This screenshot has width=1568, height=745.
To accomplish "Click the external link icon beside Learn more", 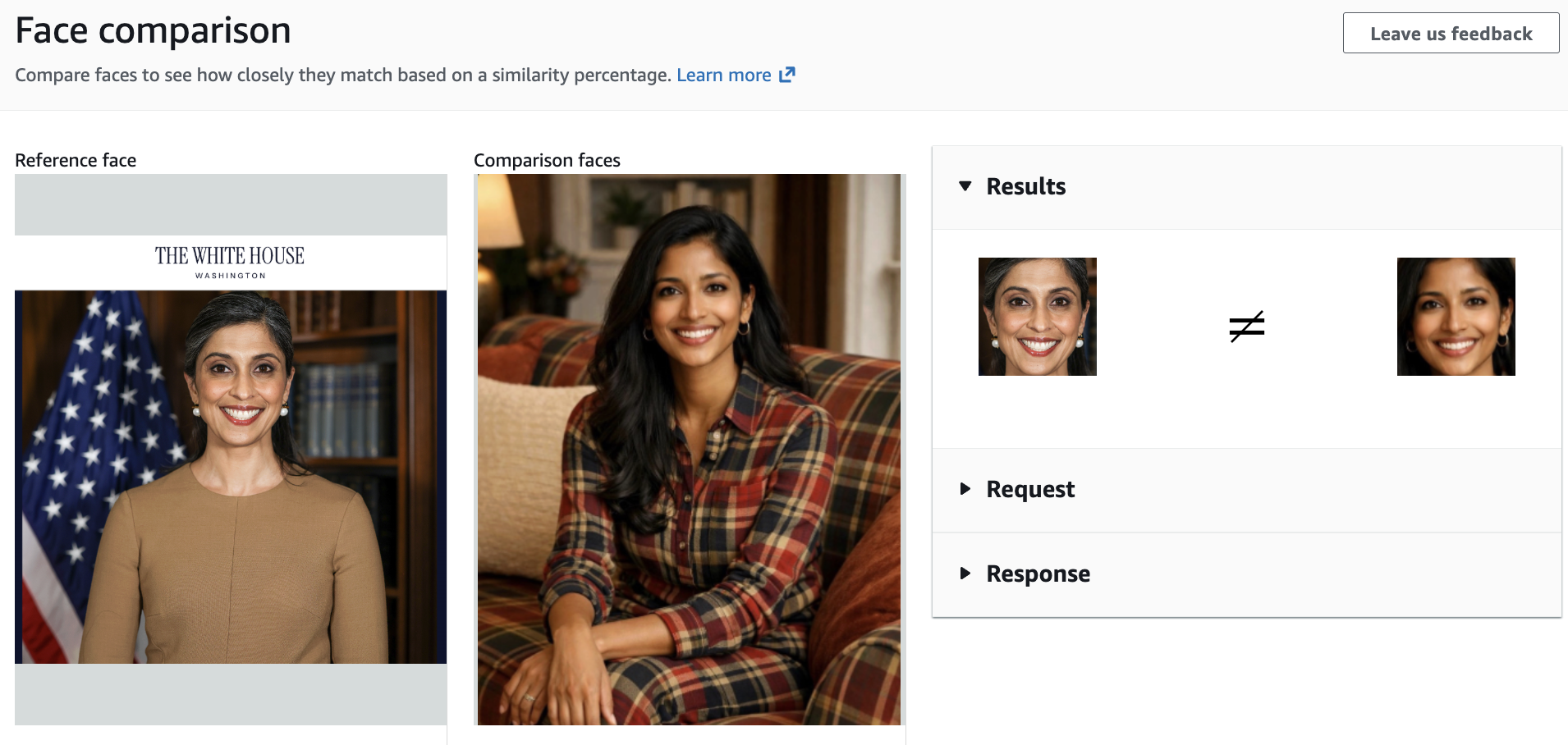I will (787, 75).
